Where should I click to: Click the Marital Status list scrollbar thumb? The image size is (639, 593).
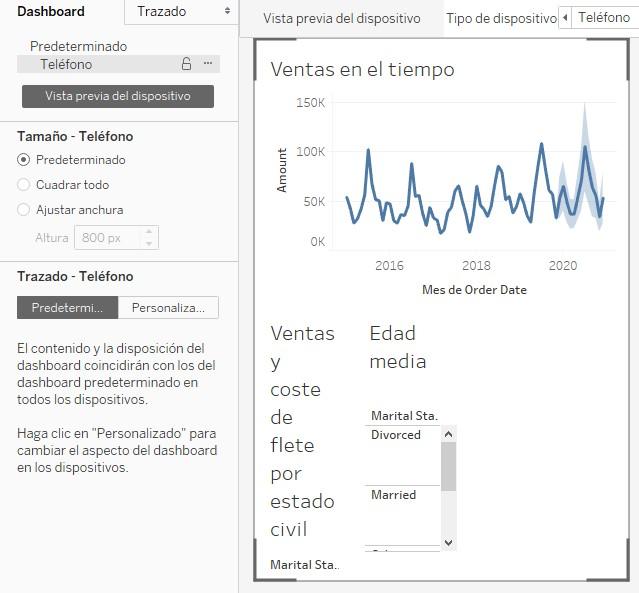(448, 465)
